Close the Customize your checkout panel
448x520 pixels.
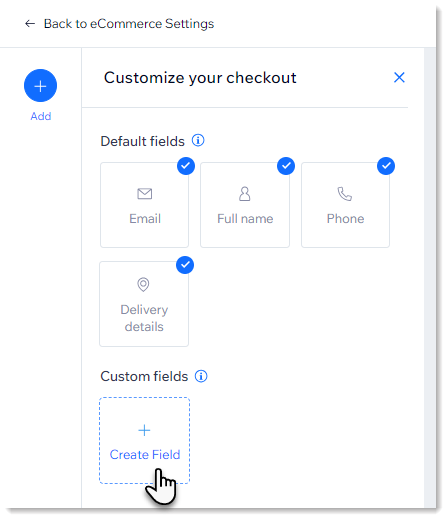click(x=399, y=77)
